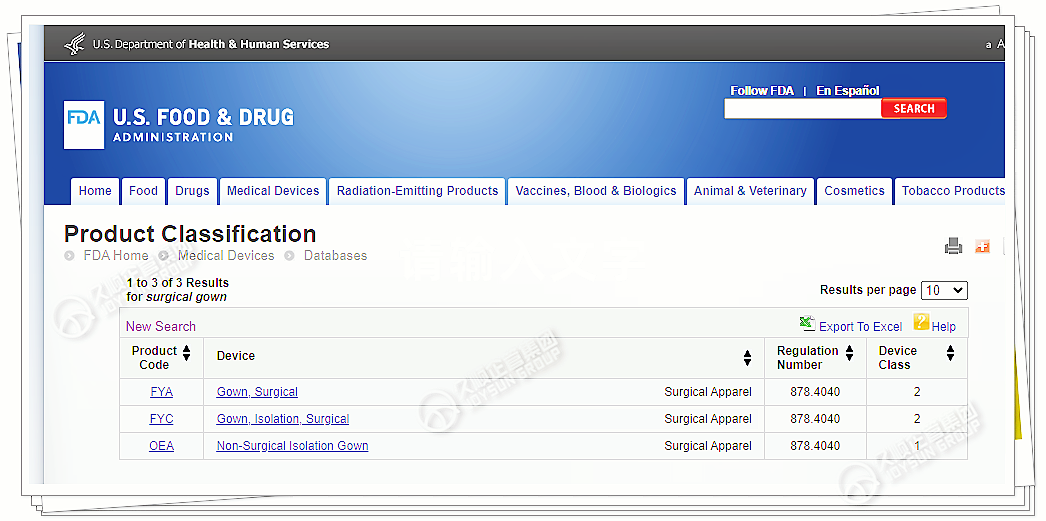Image resolution: width=1046 pixels, height=521 pixels.
Task: Switch to the Drugs tab
Action: (x=192, y=191)
